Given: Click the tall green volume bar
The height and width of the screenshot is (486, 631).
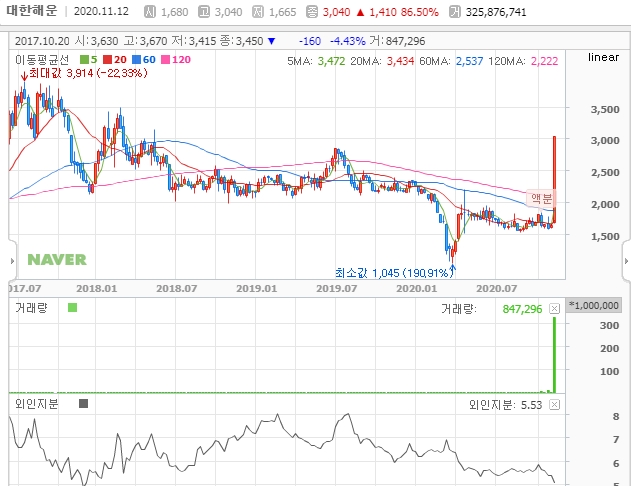Looking at the screenshot, I should (555, 355).
